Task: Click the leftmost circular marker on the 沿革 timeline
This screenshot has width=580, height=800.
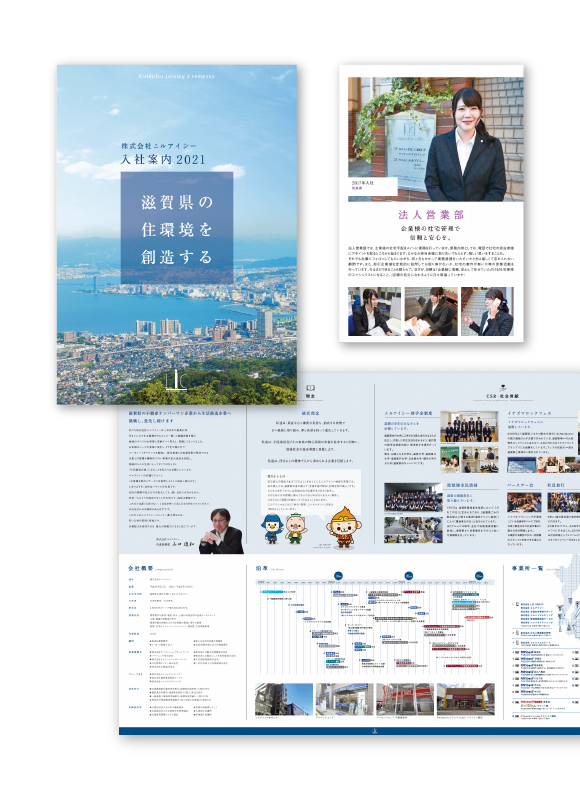Action: click(338, 576)
